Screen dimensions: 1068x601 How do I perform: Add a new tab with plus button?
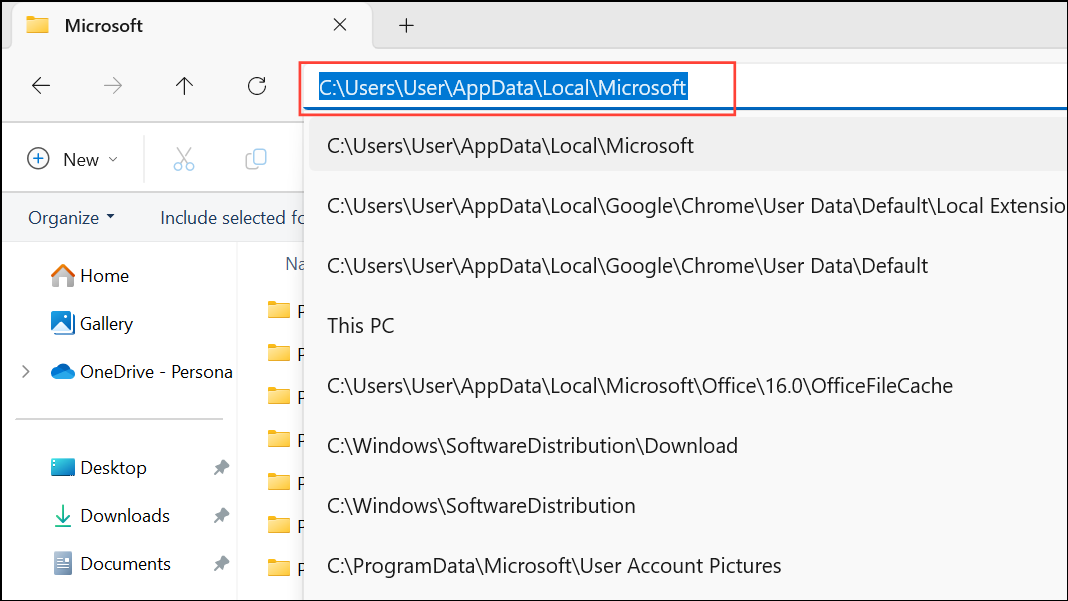(x=406, y=26)
